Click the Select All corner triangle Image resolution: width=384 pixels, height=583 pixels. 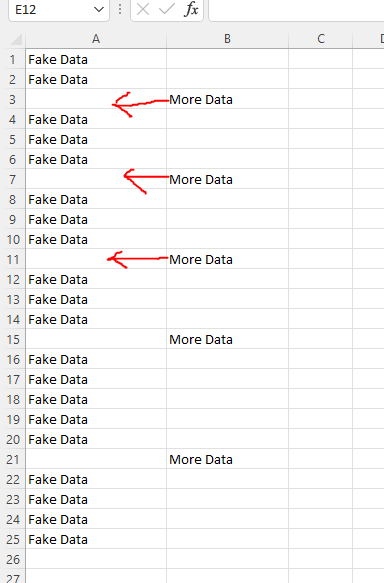click(16, 39)
